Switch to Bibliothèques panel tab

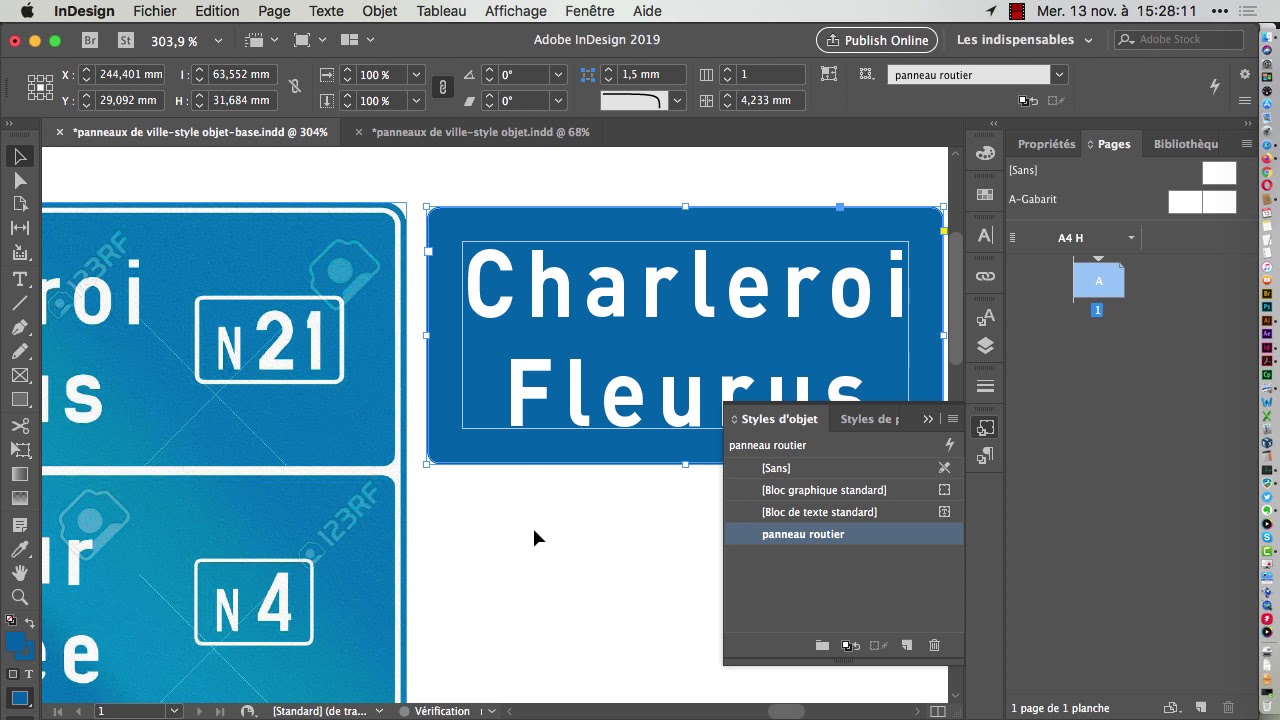tap(1186, 144)
